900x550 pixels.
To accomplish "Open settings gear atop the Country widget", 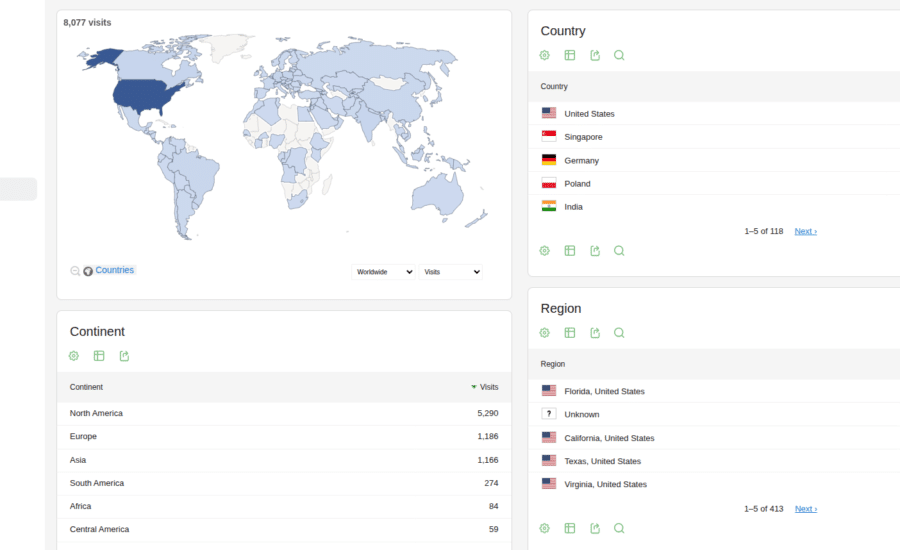I will tap(545, 55).
